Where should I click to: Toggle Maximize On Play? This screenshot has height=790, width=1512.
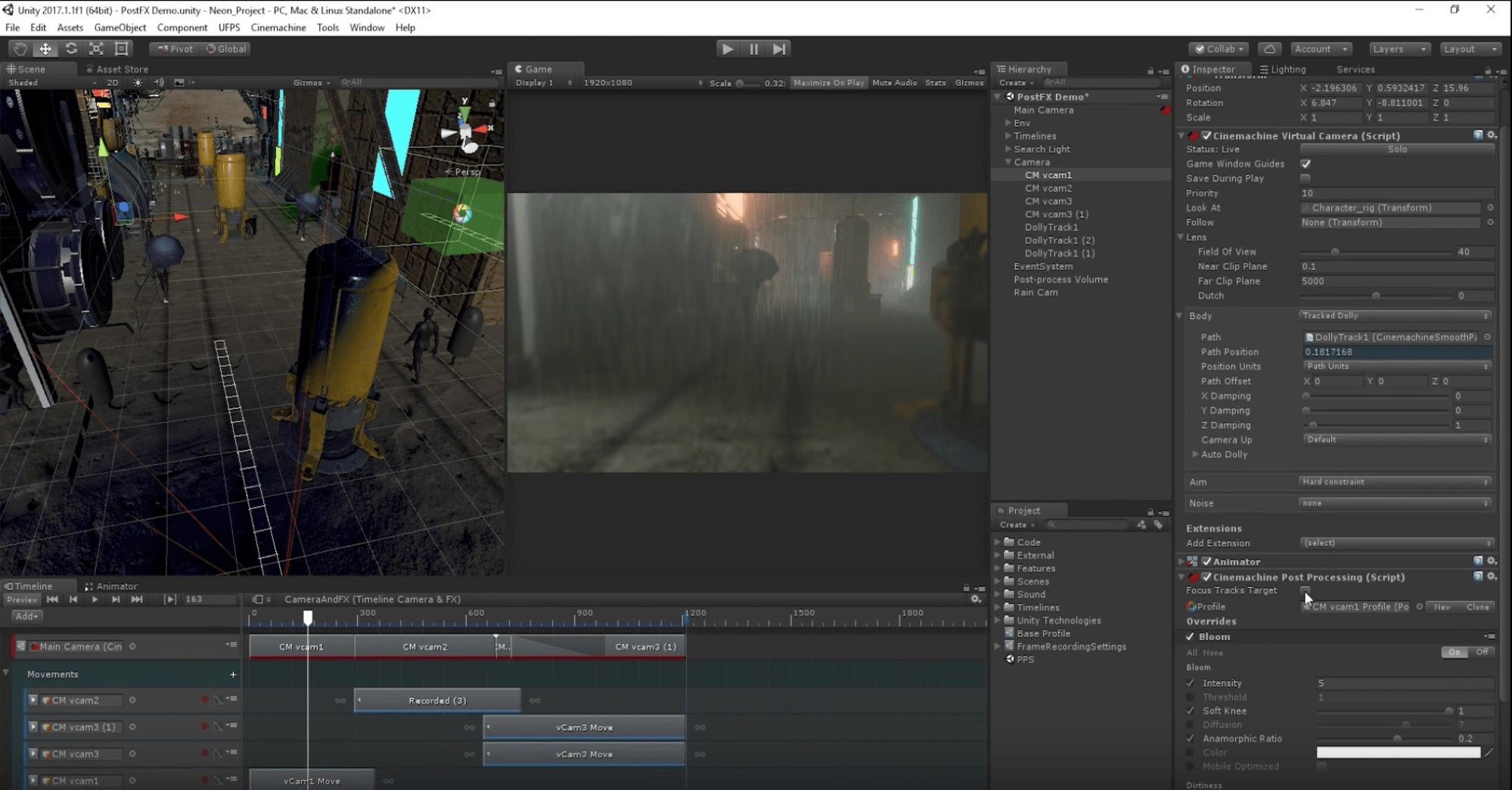(829, 82)
